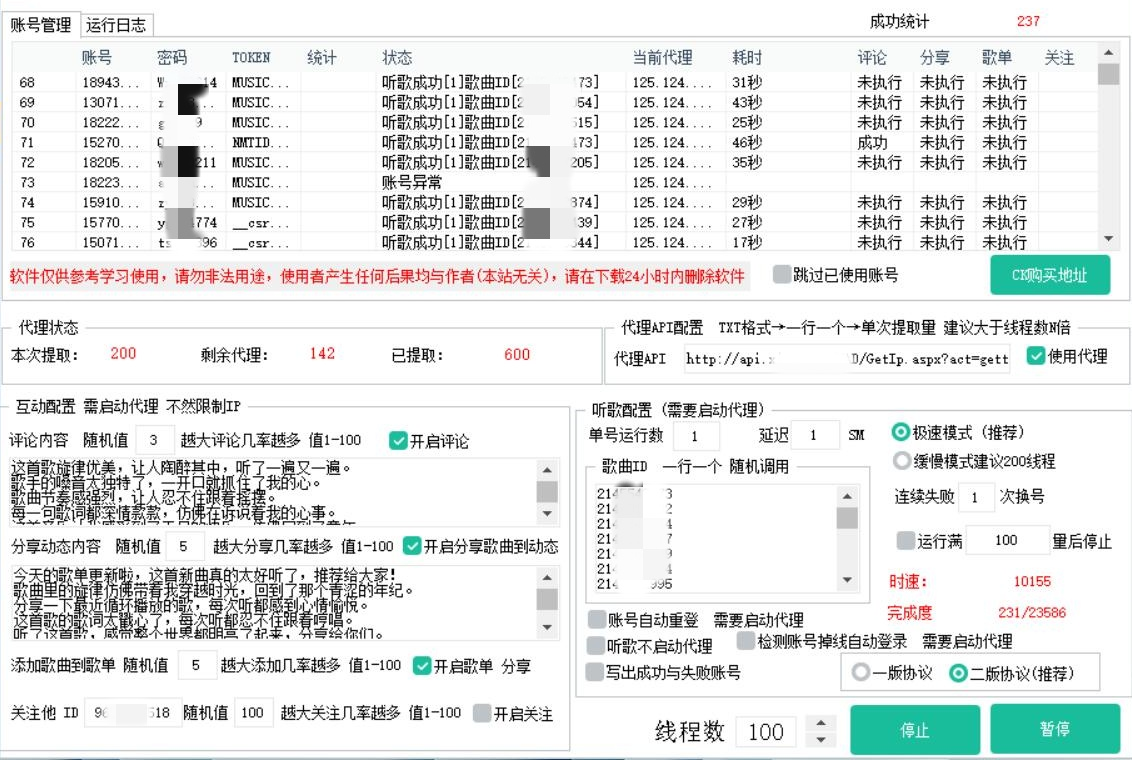Click the 停止 button
Viewport: 1132px width, 760px height.
pos(914,730)
